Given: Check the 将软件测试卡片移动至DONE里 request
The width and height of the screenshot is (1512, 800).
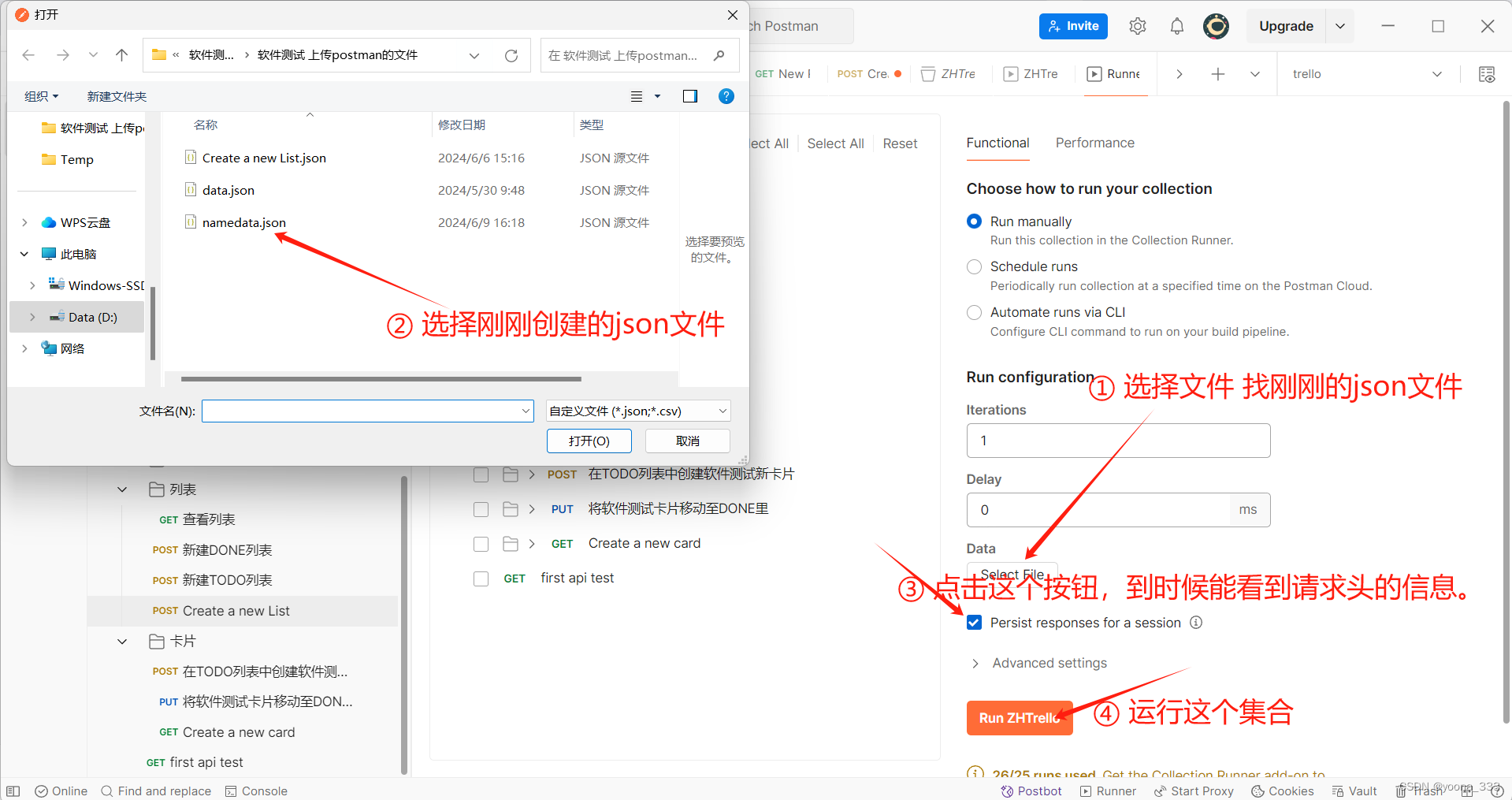Looking at the screenshot, I should pos(481,509).
